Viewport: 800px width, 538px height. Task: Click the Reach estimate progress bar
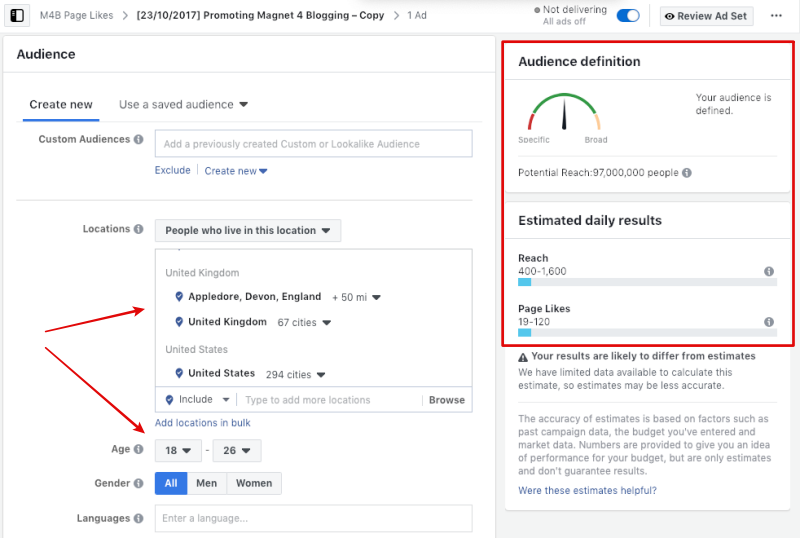[646, 283]
